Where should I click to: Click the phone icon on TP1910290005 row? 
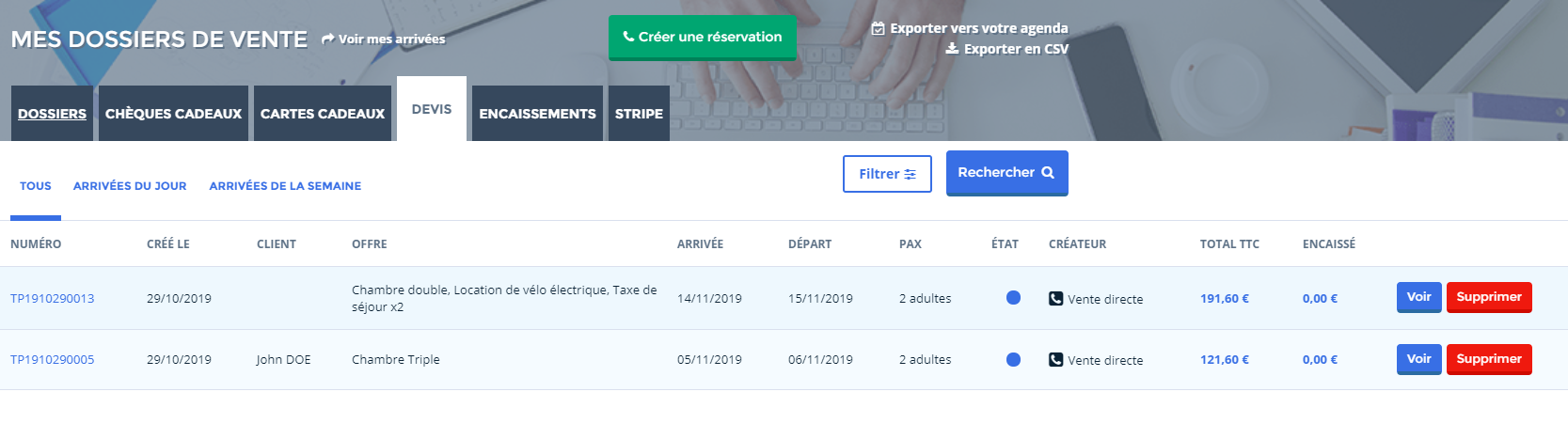click(1055, 359)
